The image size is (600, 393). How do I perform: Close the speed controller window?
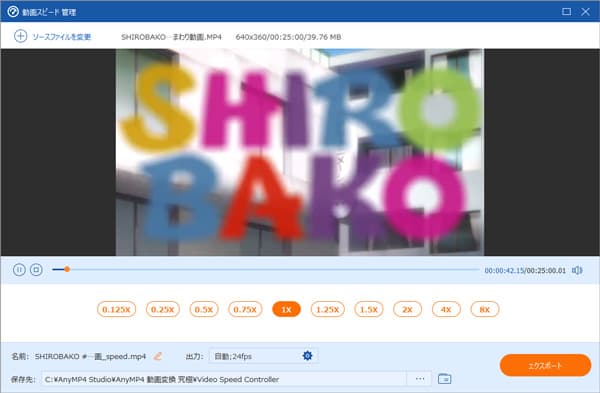(585, 11)
